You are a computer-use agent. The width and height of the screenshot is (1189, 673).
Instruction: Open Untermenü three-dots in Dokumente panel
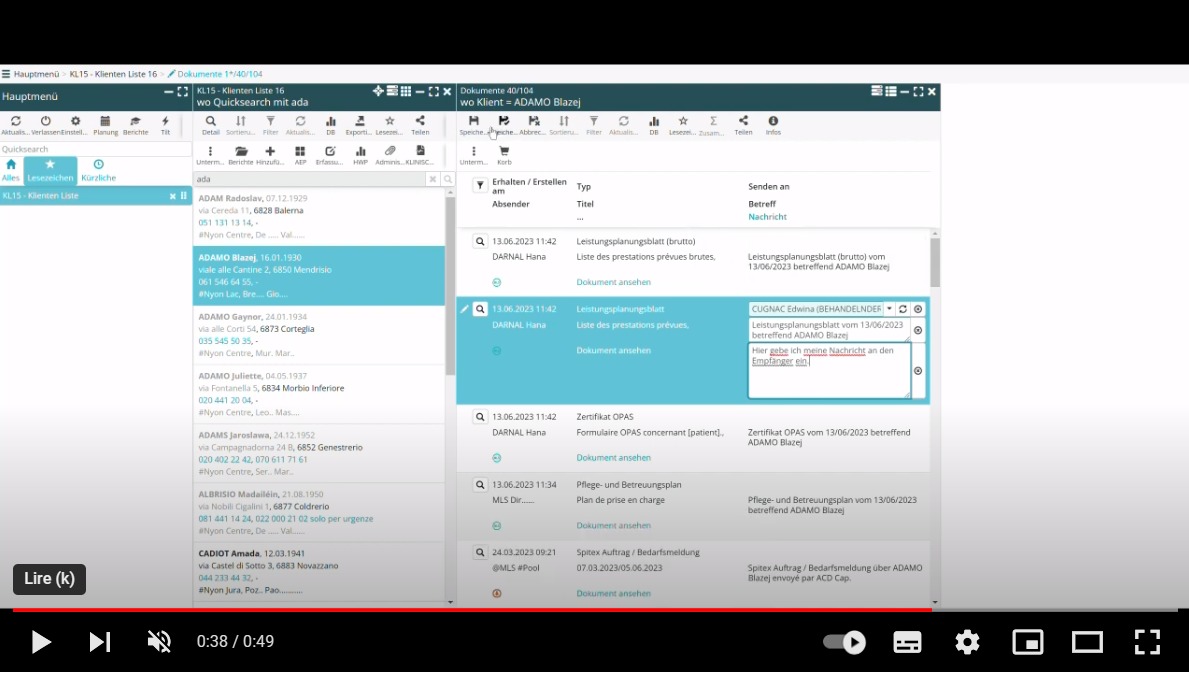point(473,152)
